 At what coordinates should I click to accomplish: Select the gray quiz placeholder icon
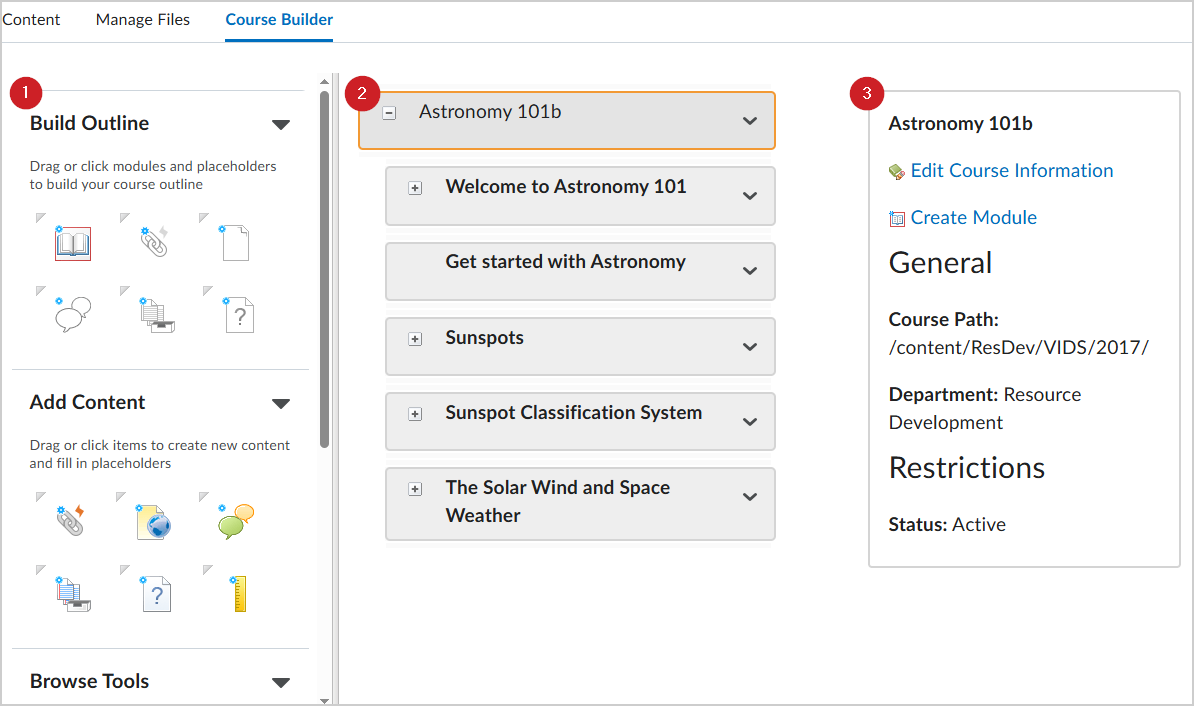coord(239,314)
